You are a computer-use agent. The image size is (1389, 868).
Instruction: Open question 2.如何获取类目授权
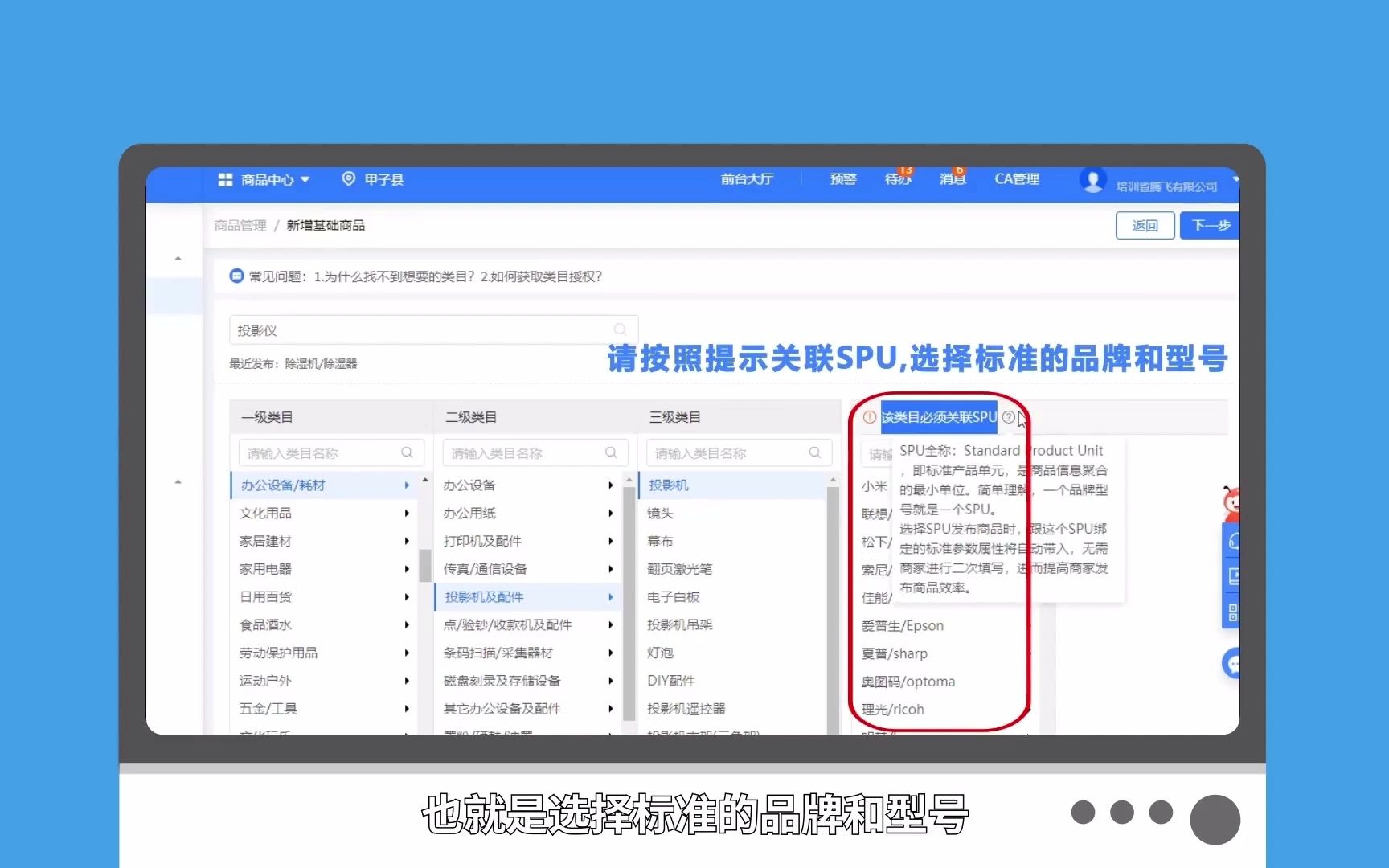coord(541,276)
